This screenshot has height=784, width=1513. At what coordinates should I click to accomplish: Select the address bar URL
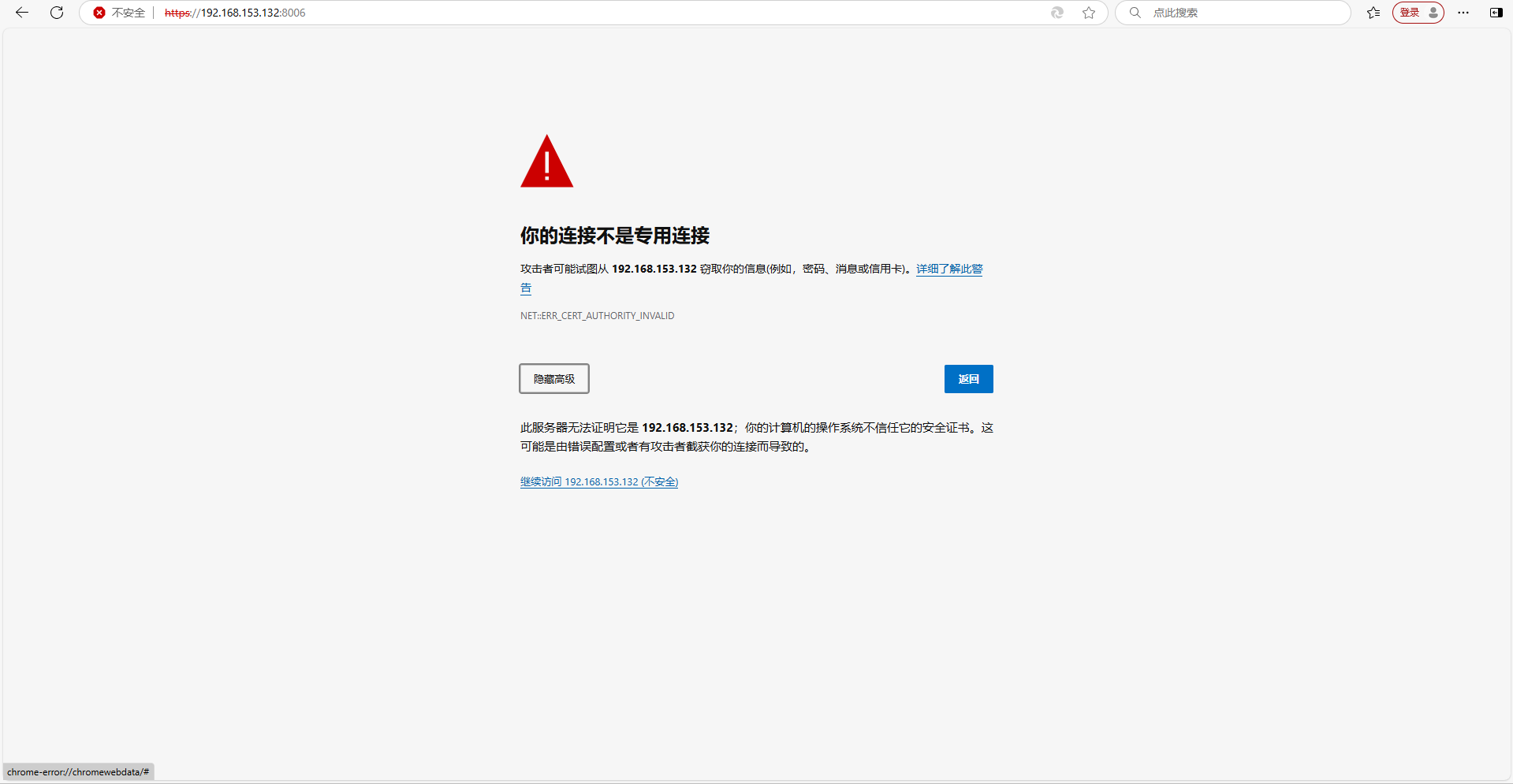252,13
